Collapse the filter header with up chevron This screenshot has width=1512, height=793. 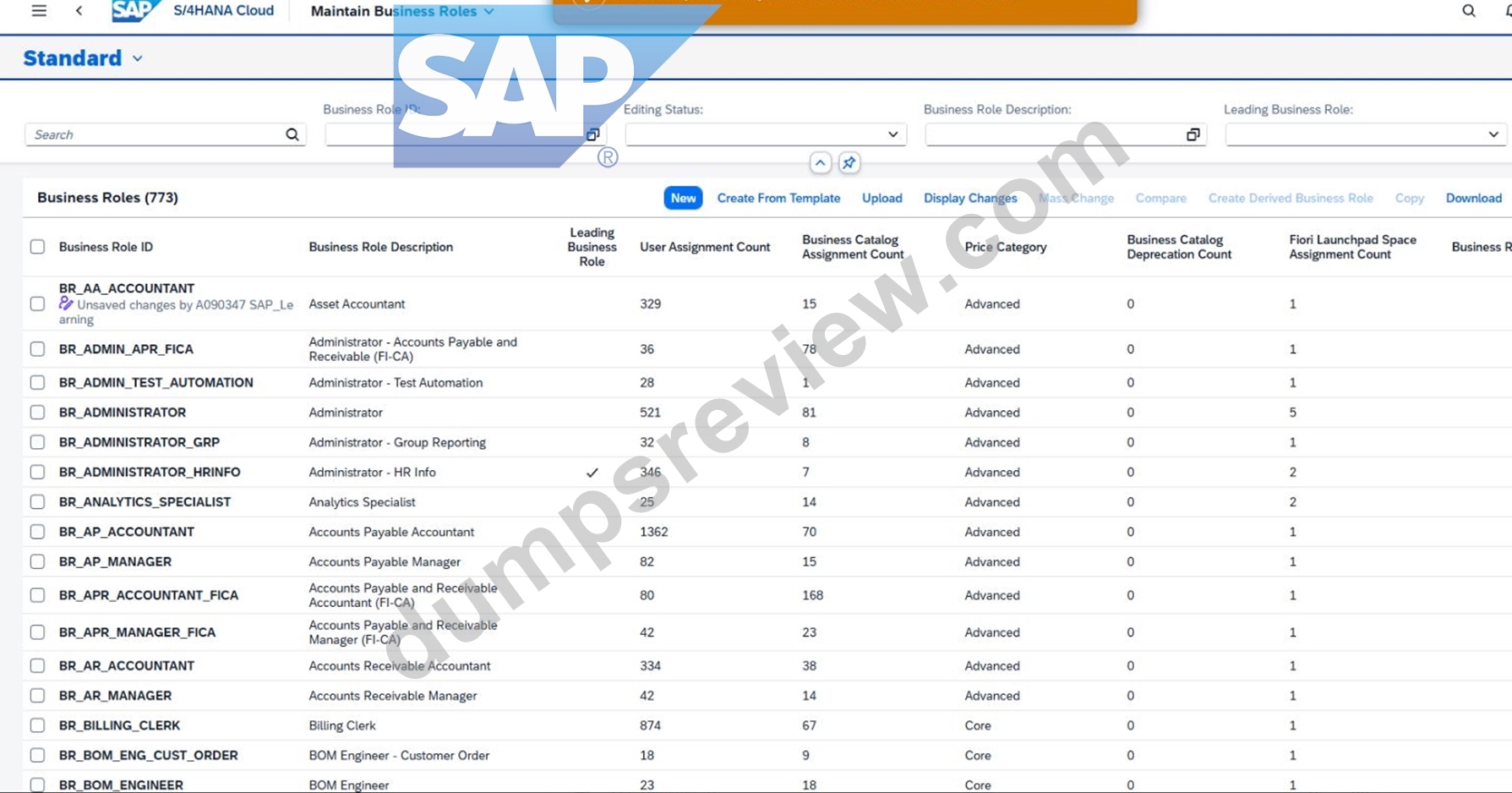(x=820, y=162)
